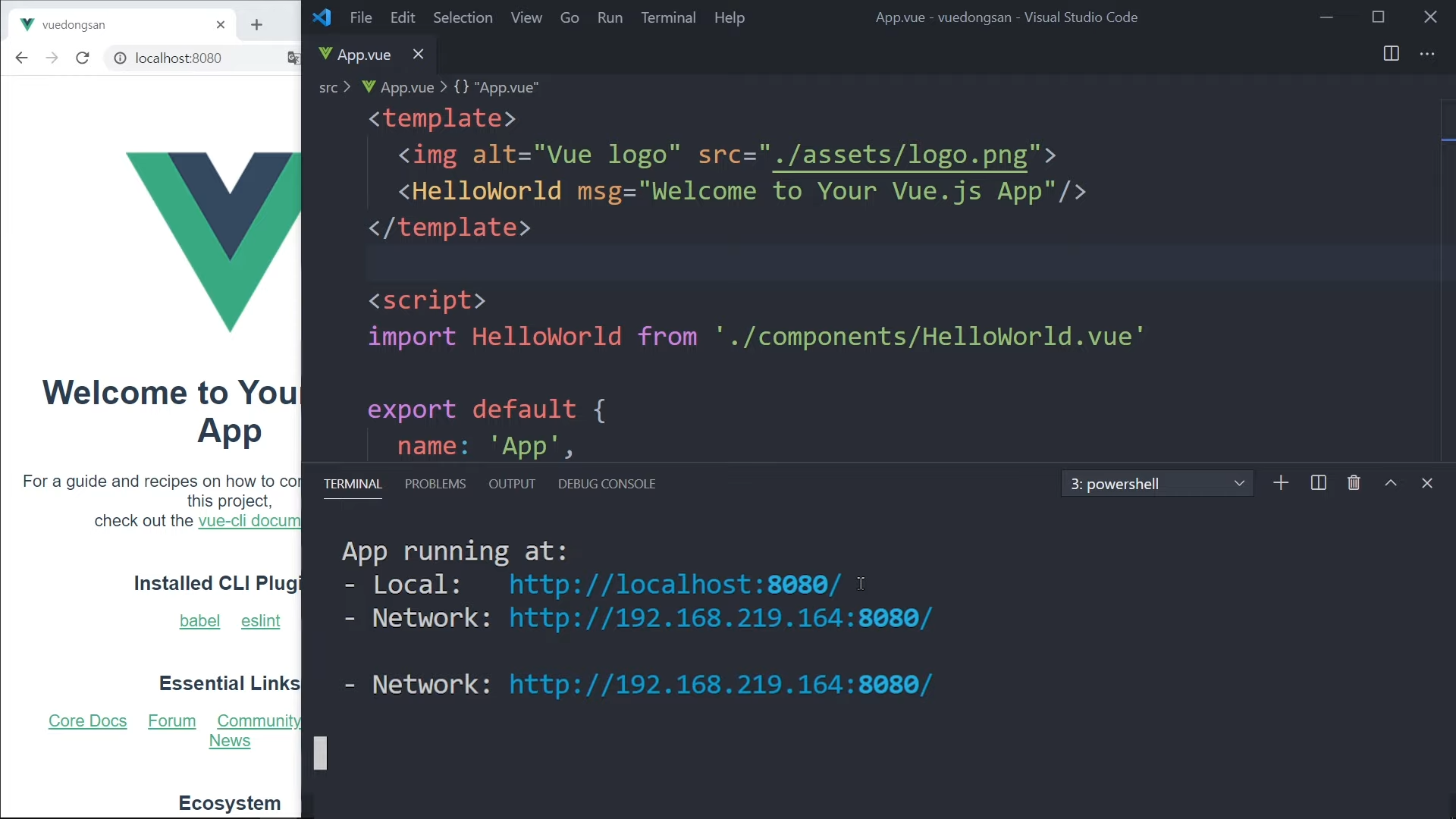Expand src folder breadcrumb

(x=328, y=88)
